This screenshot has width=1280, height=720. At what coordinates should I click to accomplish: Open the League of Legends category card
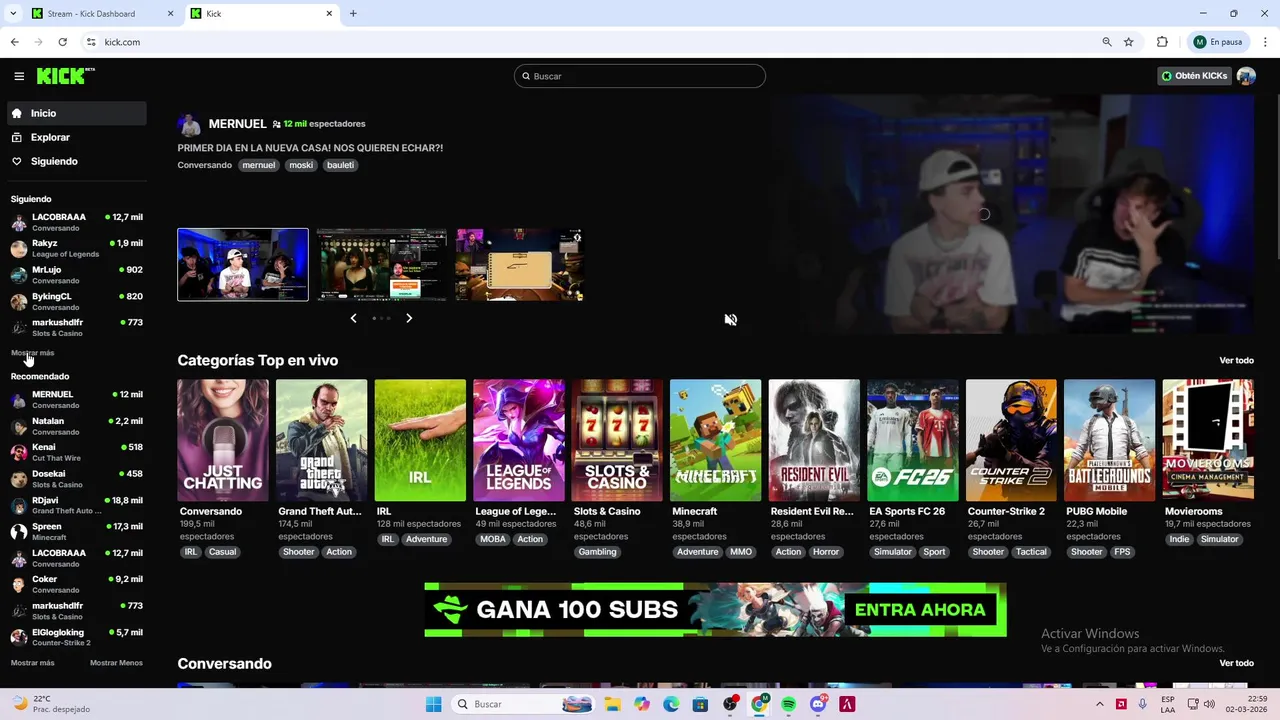[x=518, y=440]
